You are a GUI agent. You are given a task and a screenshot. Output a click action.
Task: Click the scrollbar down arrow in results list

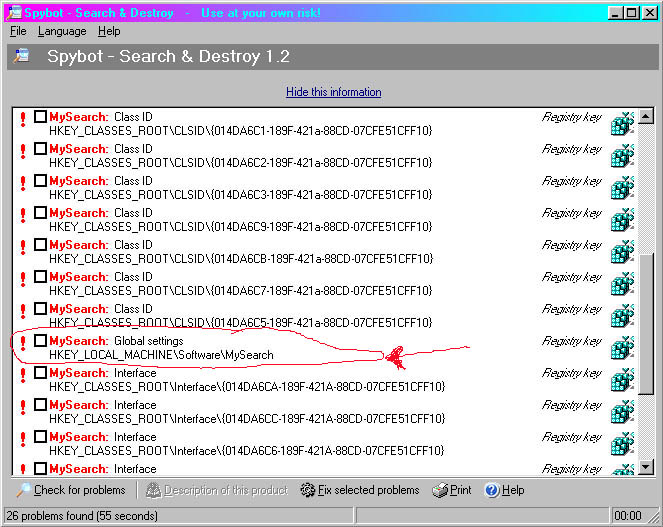[x=644, y=467]
